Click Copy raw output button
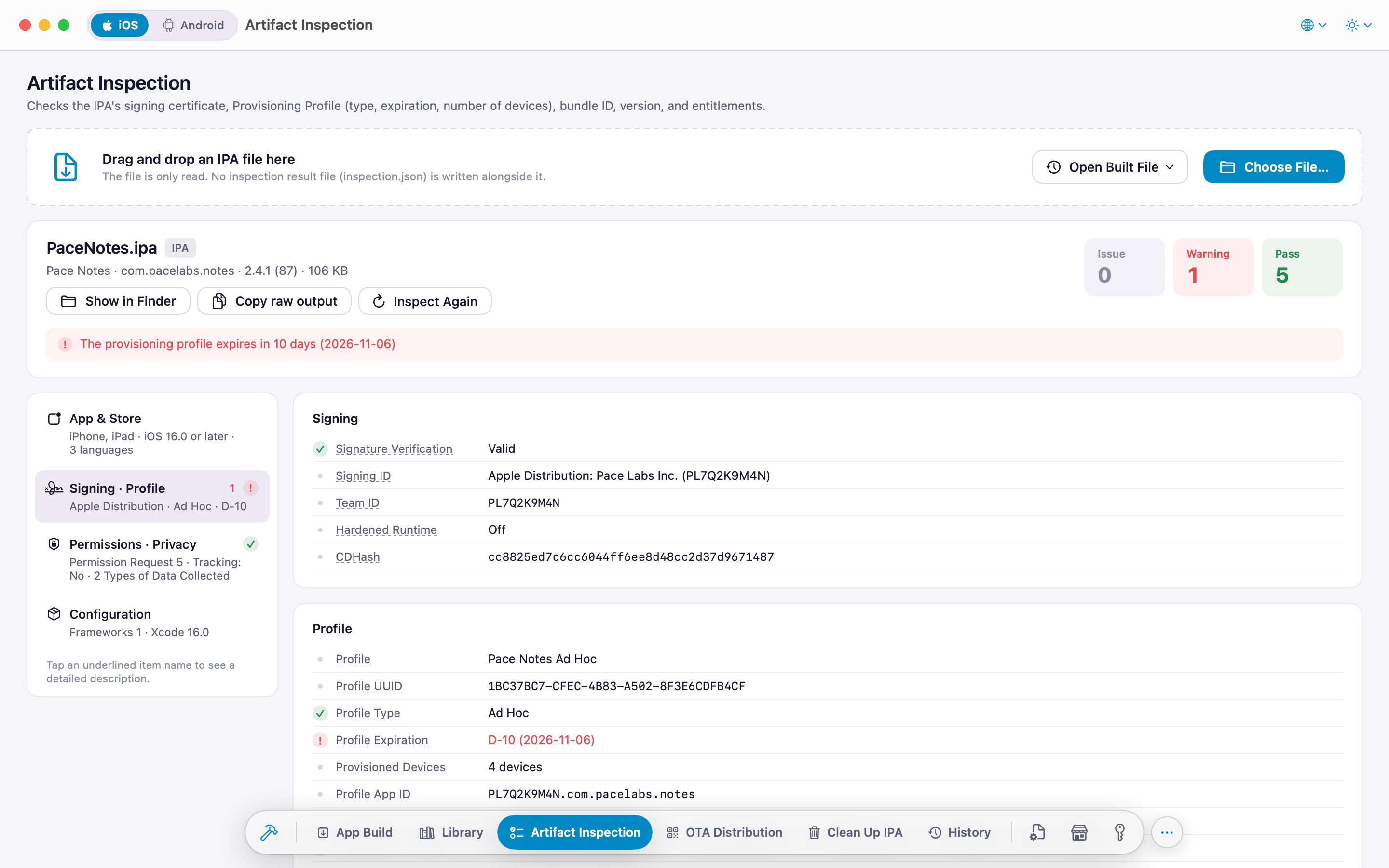The width and height of the screenshot is (1389, 868). pyautogui.click(x=274, y=301)
